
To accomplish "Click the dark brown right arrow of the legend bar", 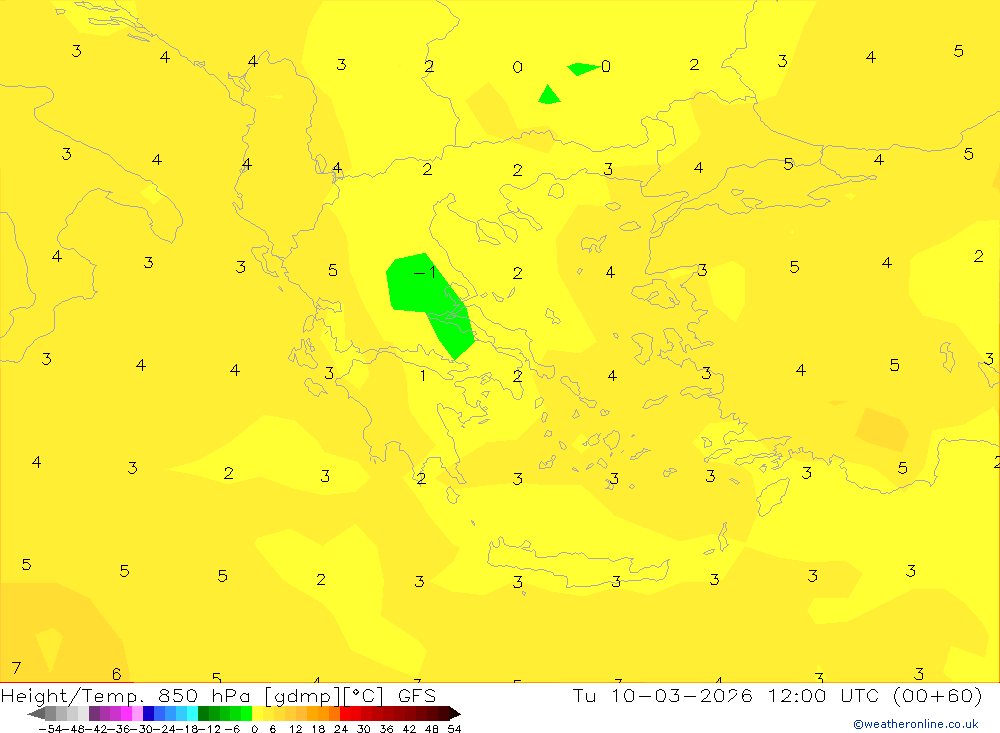I will pos(455,714).
